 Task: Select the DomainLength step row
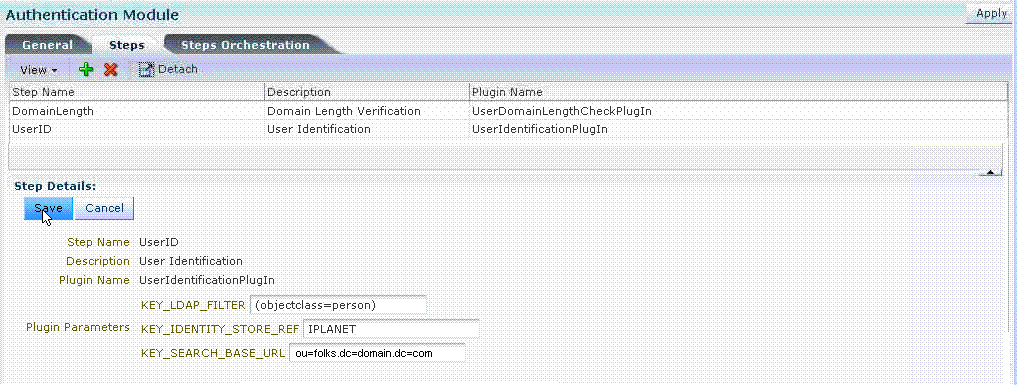point(509,111)
